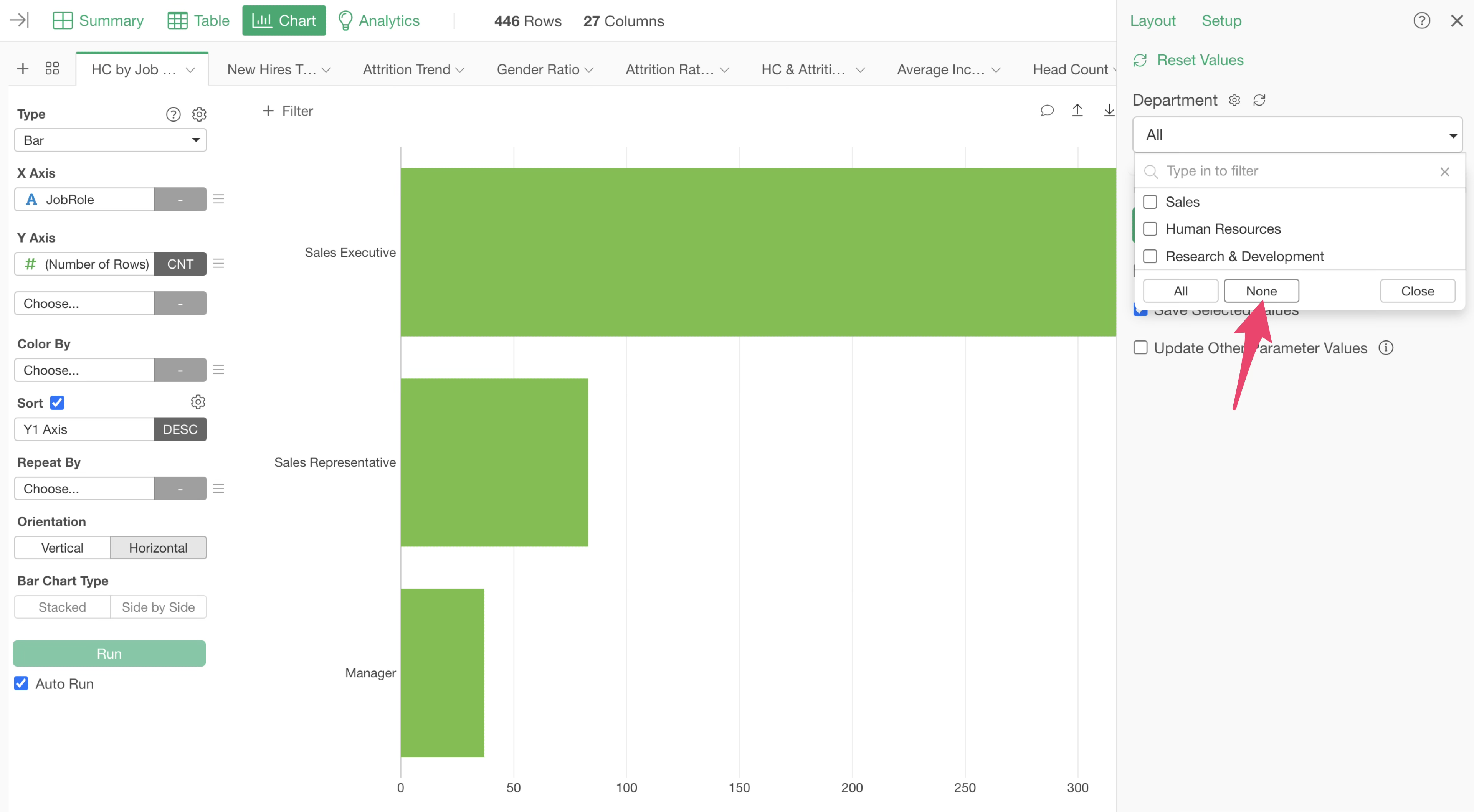1474x812 pixels.
Task: Open help for chart Type
Action: click(x=173, y=114)
